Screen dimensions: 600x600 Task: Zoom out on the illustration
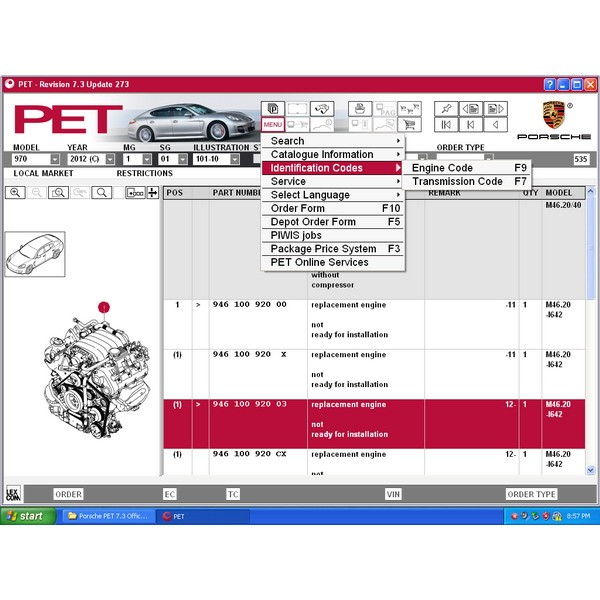click(37, 192)
